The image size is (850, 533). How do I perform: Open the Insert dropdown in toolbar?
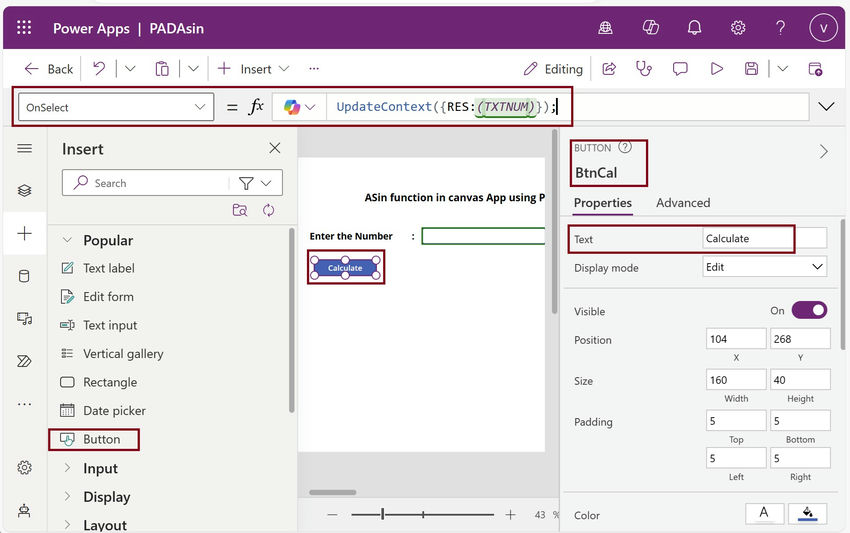(284, 69)
